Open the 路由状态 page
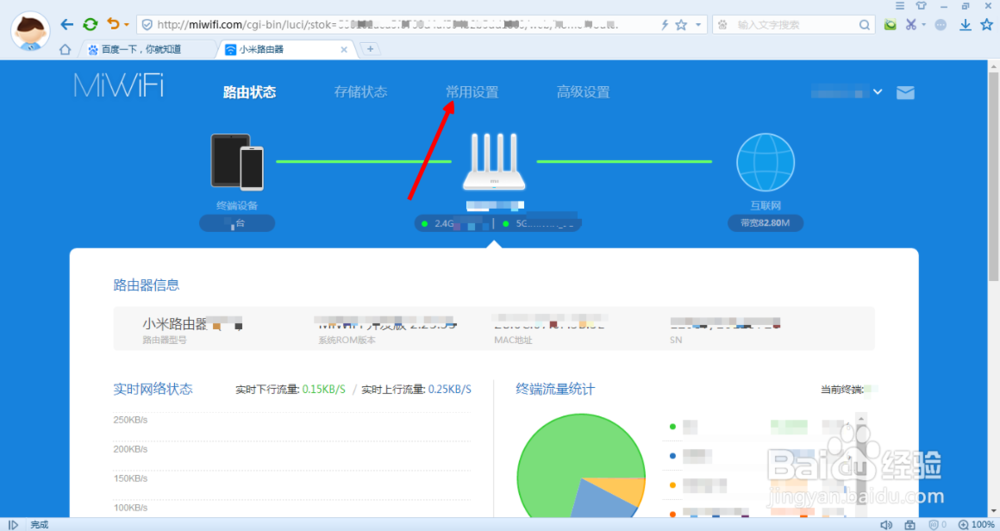This screenshot has height=531, width=1000. [x=249, y=92]
